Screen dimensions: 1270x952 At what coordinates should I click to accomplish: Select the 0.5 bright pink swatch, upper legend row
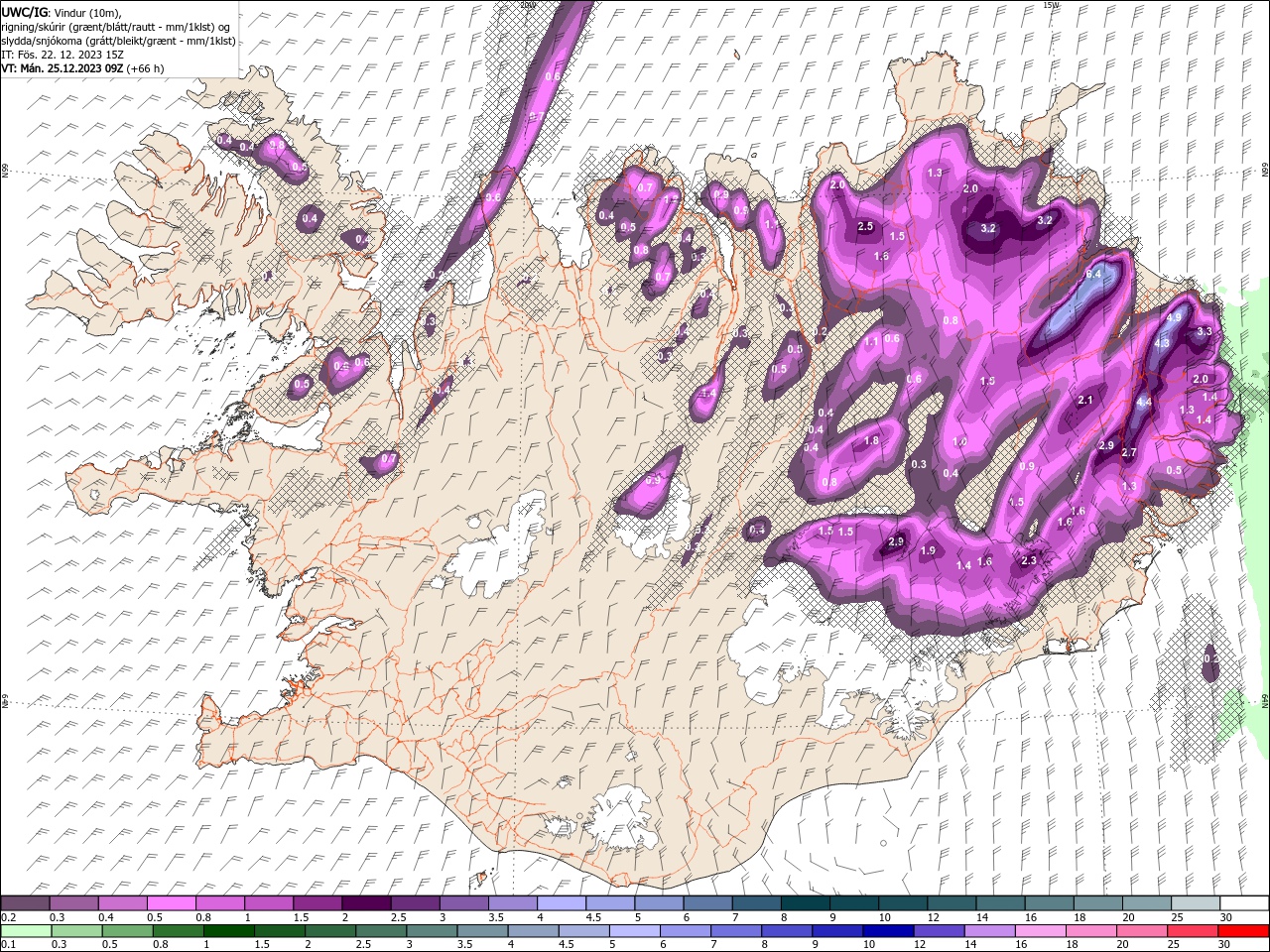pyautogui.click(x=172, y=903)
